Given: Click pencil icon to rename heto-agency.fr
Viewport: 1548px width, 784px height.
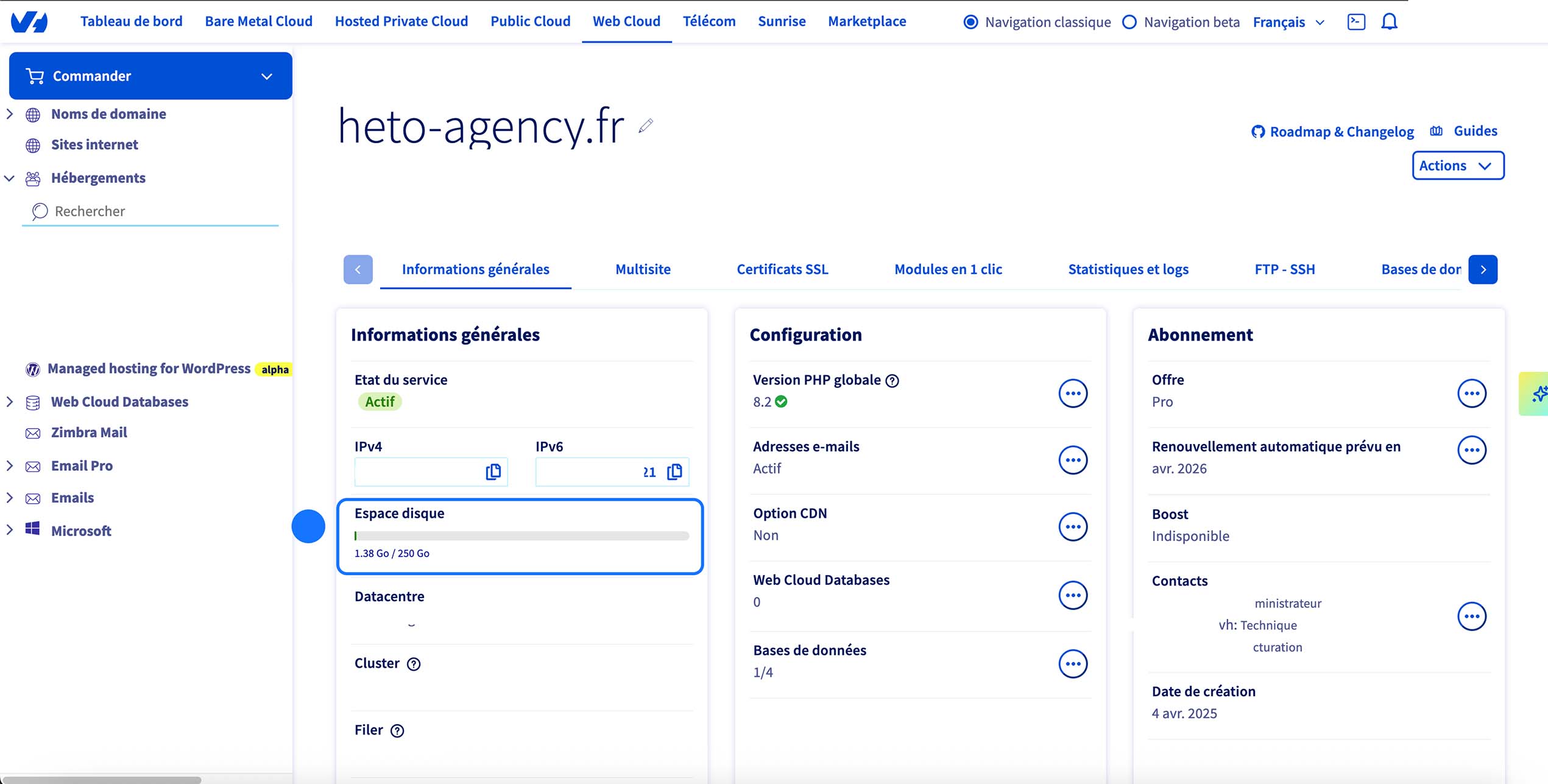Looking at the screenshot, I should click(x=646, y=126).
